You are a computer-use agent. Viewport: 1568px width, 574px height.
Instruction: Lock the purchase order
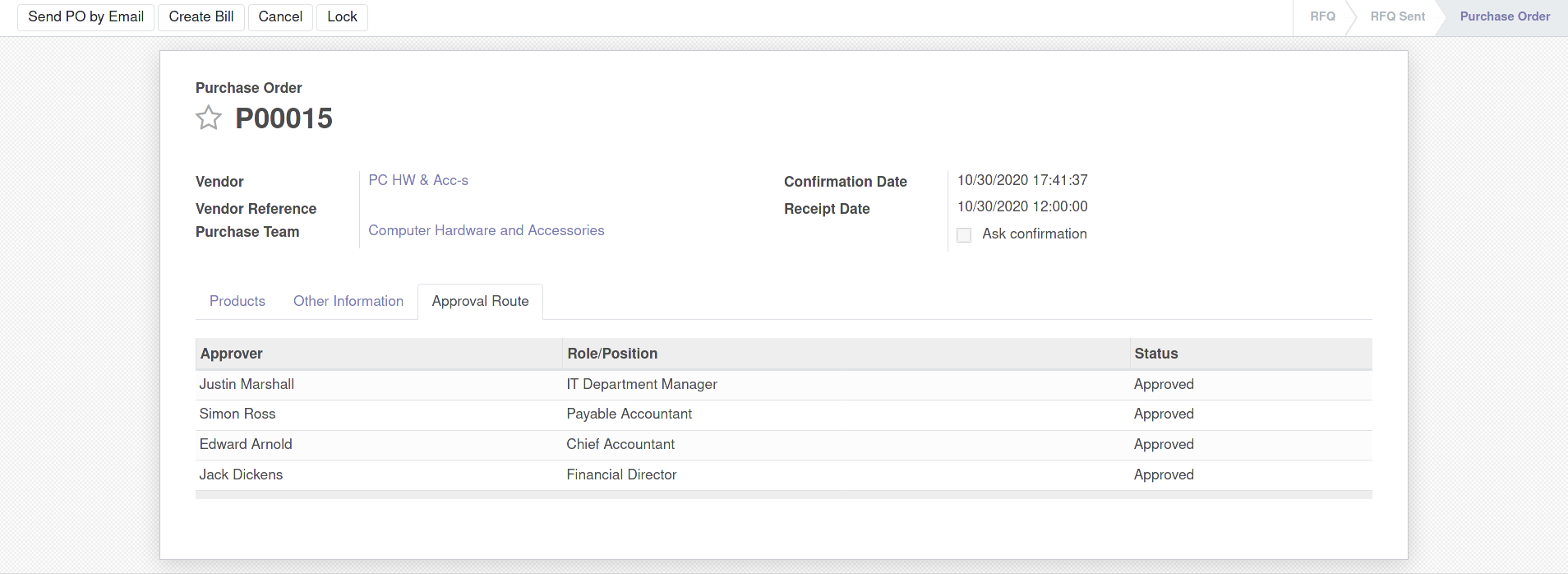click(342, 16)
